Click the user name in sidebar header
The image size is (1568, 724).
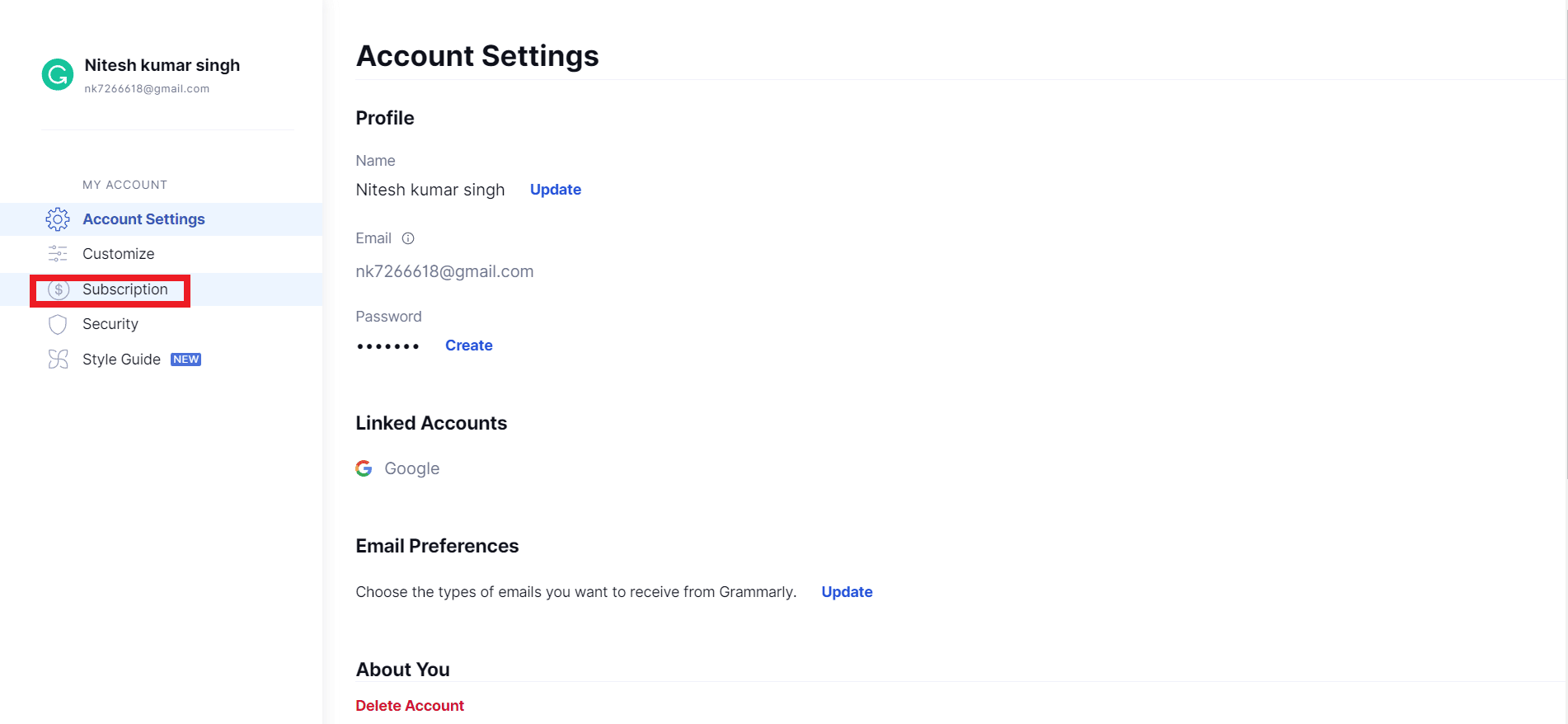point(162,65)
